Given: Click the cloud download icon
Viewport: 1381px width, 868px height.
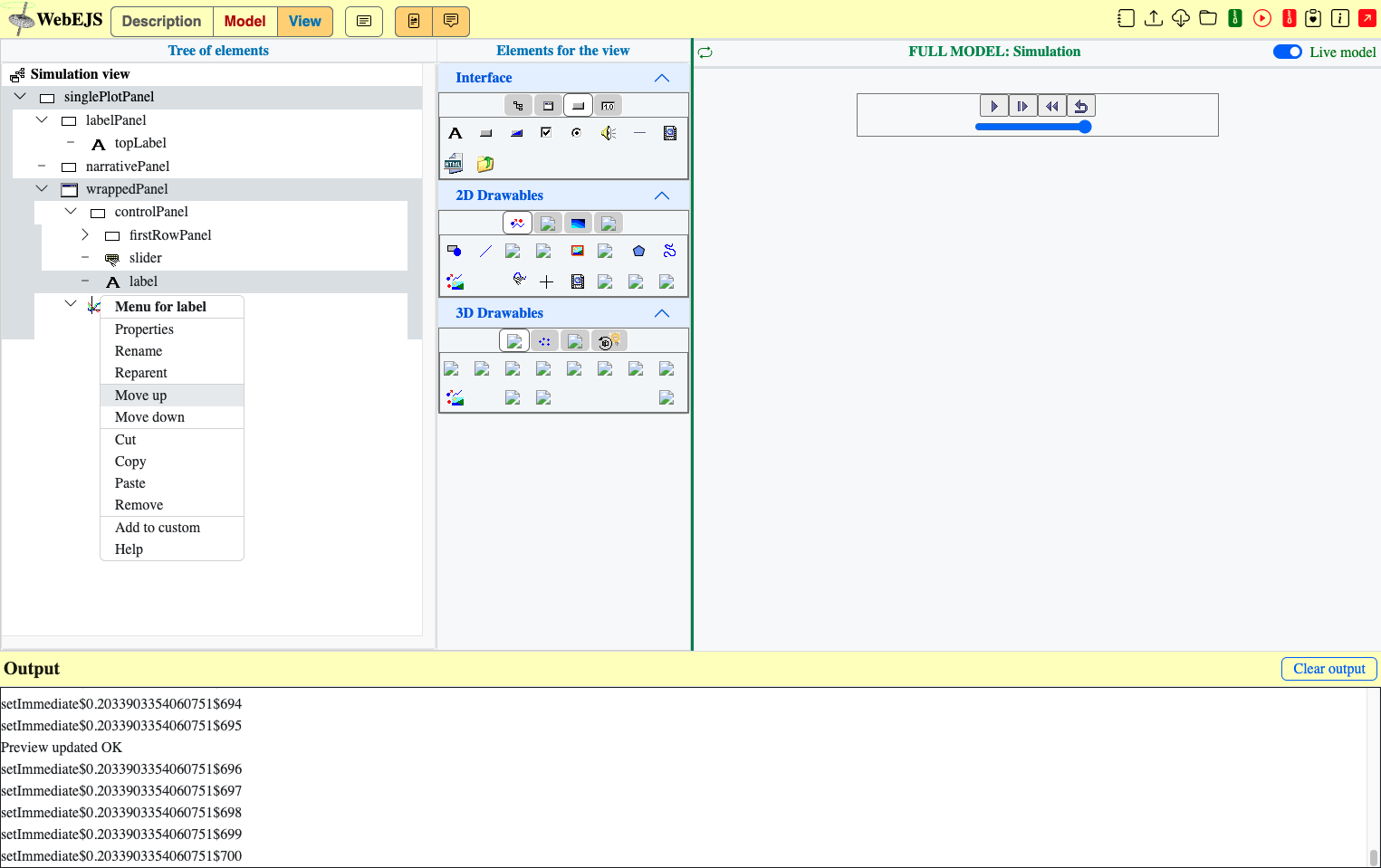Looking at the screenshot, I should click(1181, 18).
